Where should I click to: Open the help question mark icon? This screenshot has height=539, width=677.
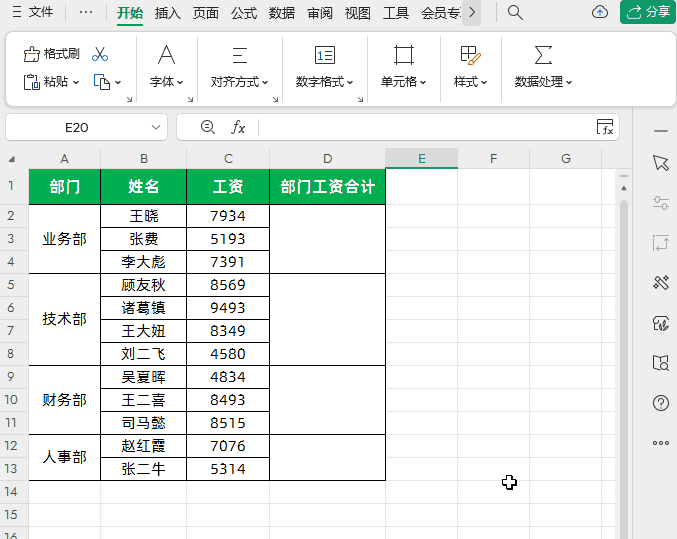pyautogui.click(x=661, y=403)
